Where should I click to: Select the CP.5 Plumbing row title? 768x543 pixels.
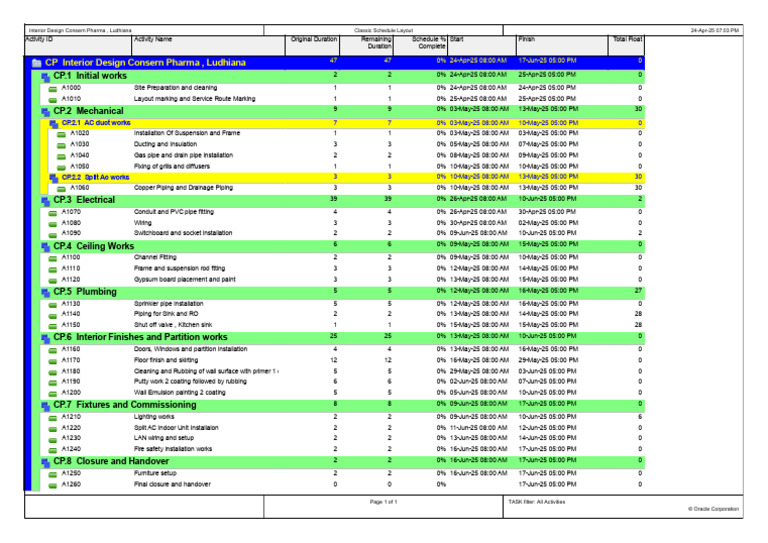[85, 292]
